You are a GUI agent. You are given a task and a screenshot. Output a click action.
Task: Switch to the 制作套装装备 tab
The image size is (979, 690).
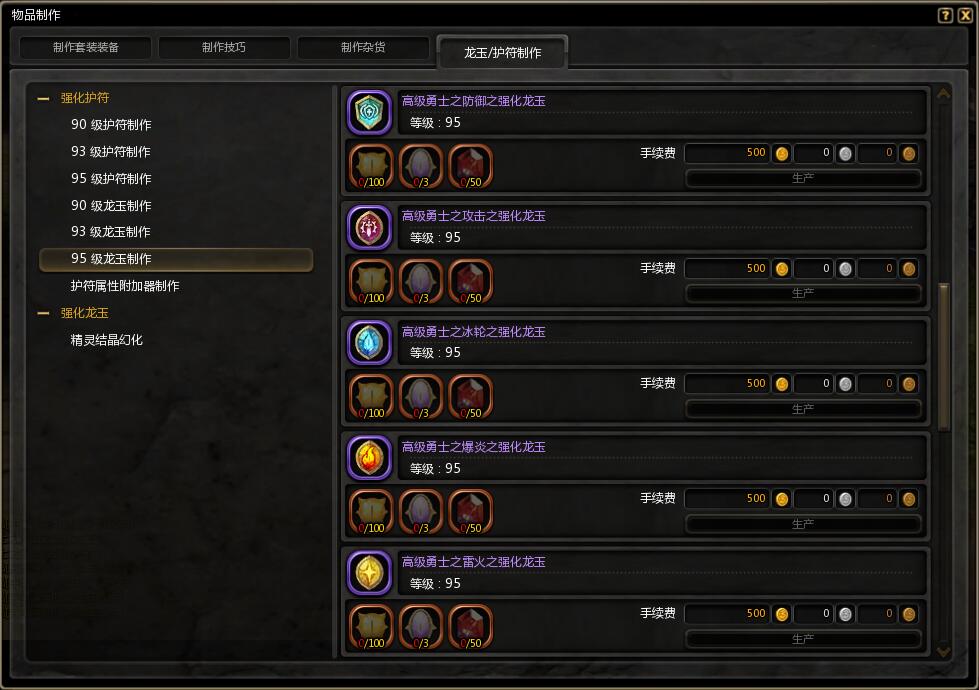coord(86,47)
